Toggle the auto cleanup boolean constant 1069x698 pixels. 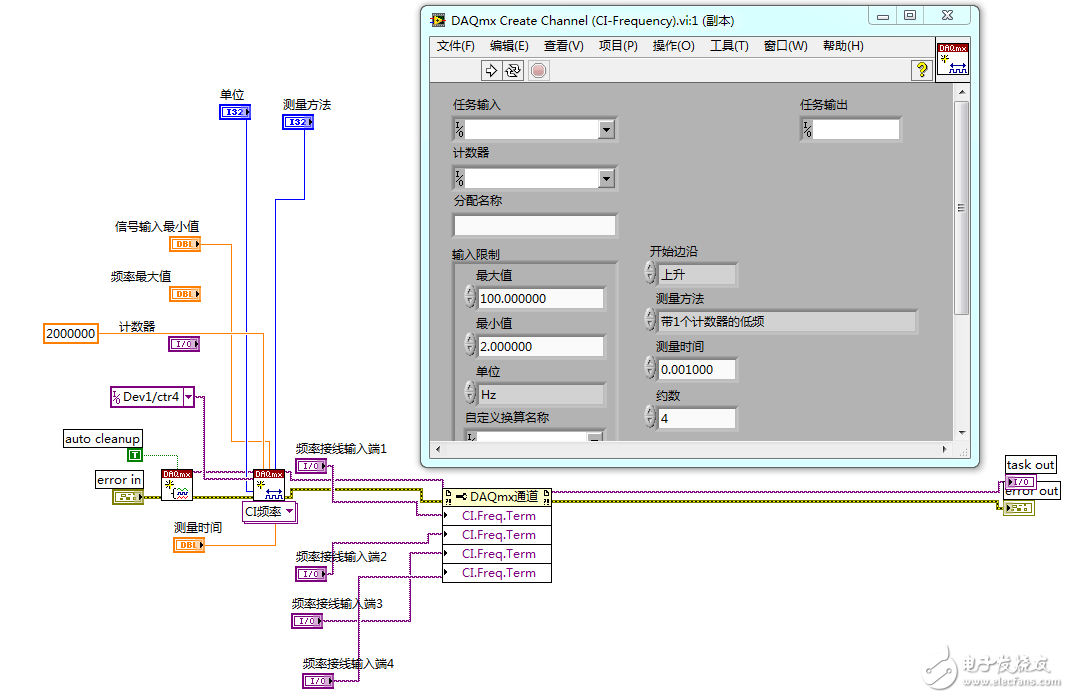(135, 455)
